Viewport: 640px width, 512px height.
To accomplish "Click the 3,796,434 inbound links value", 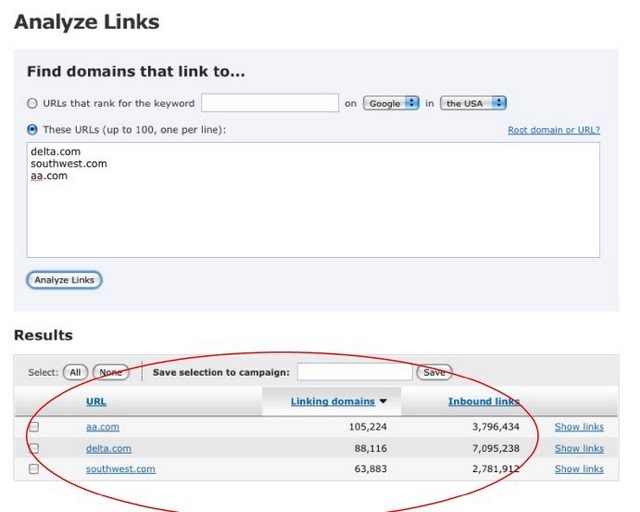I will pyautogui.click(x=496, y=427).
